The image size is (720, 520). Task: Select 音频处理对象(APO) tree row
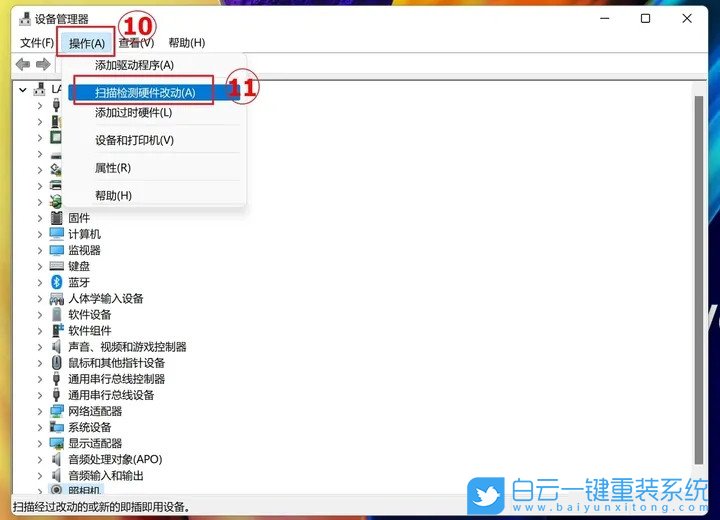click(x=115, y=459)
